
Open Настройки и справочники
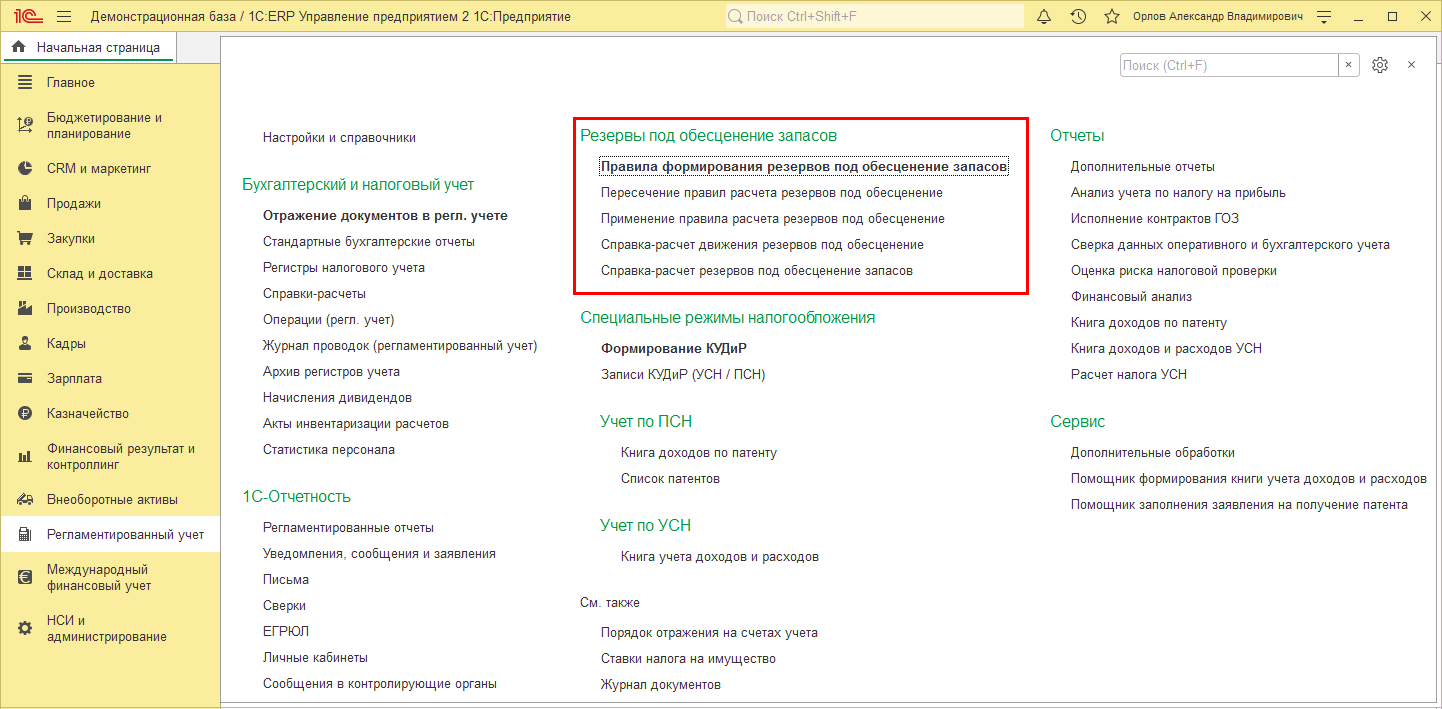(x=339, y=138)
